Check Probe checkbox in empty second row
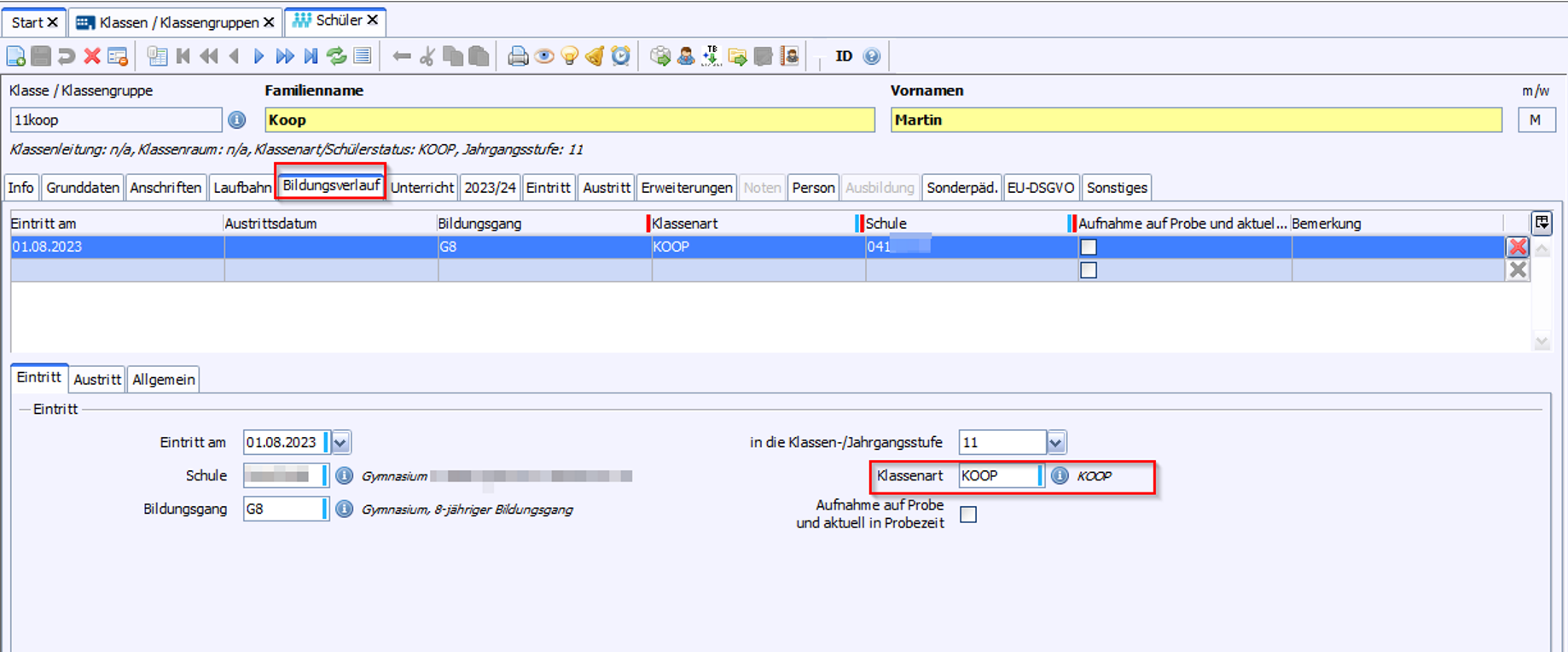The image size is (1568, 652). (1089, 271)
